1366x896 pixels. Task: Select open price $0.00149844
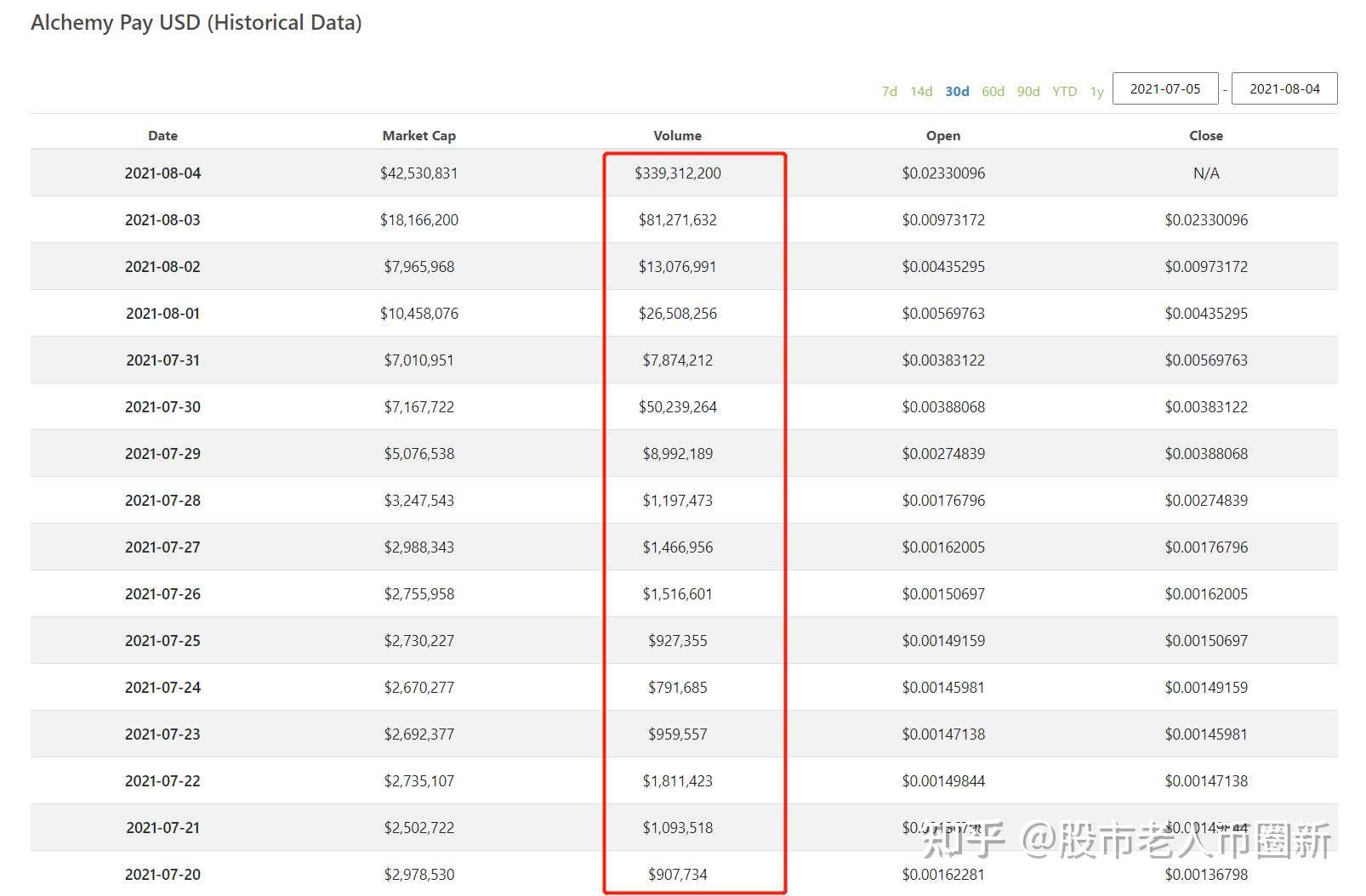[x=943, y=781]
